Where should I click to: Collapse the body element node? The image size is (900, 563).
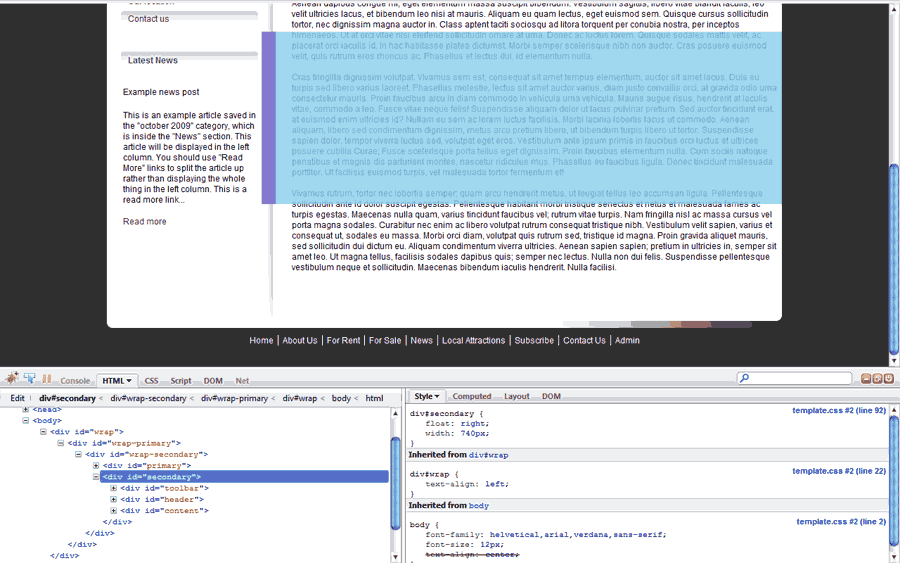[x=27, y=421]
